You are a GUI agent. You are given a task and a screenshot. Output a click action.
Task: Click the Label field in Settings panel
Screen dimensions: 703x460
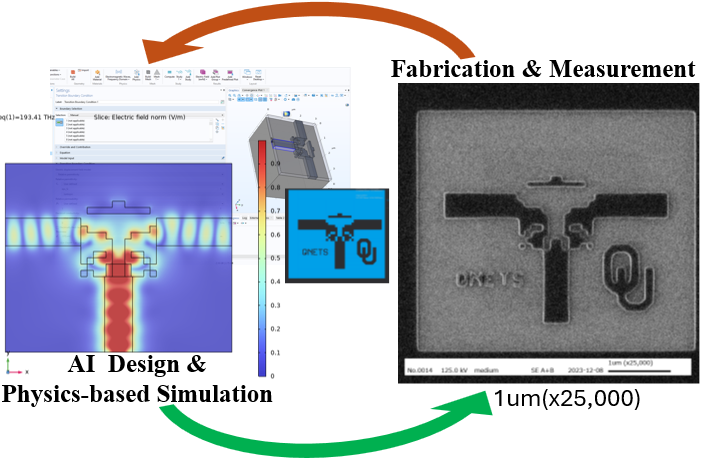pyautogui.click(x=140, y=102)
